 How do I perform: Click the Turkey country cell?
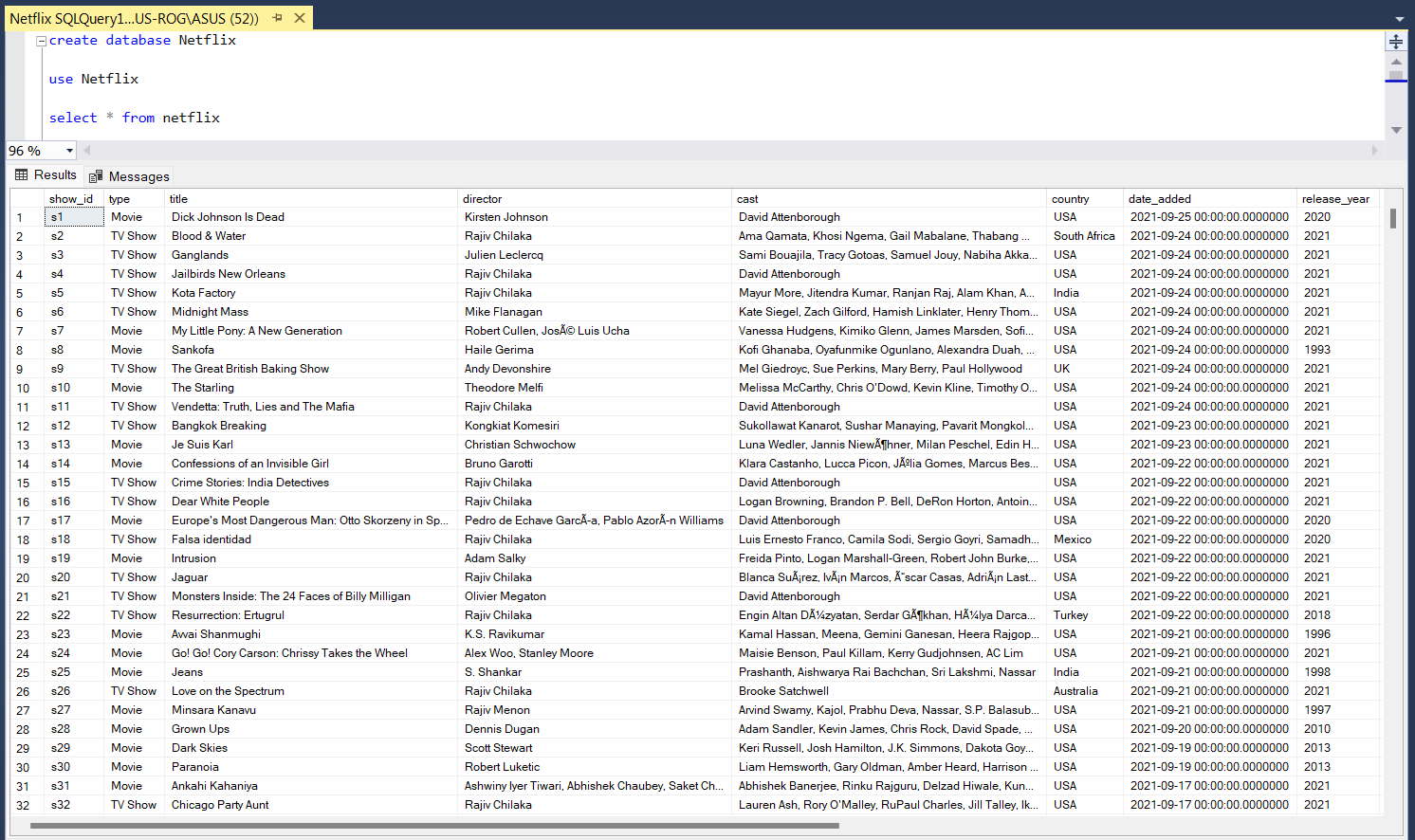1085,615
